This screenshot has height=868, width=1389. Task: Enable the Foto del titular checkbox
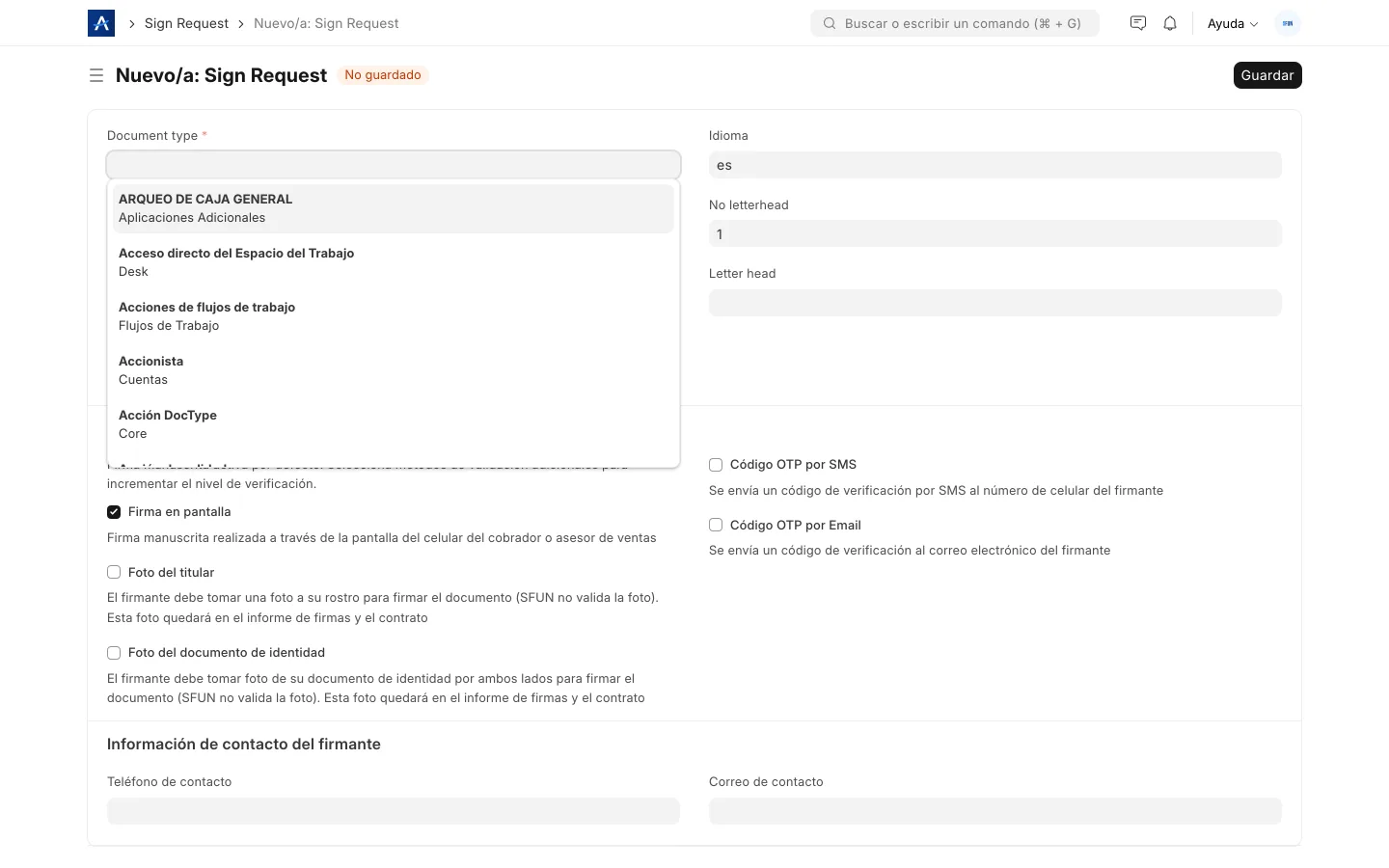pyautogui.click(x=114, y=572)
